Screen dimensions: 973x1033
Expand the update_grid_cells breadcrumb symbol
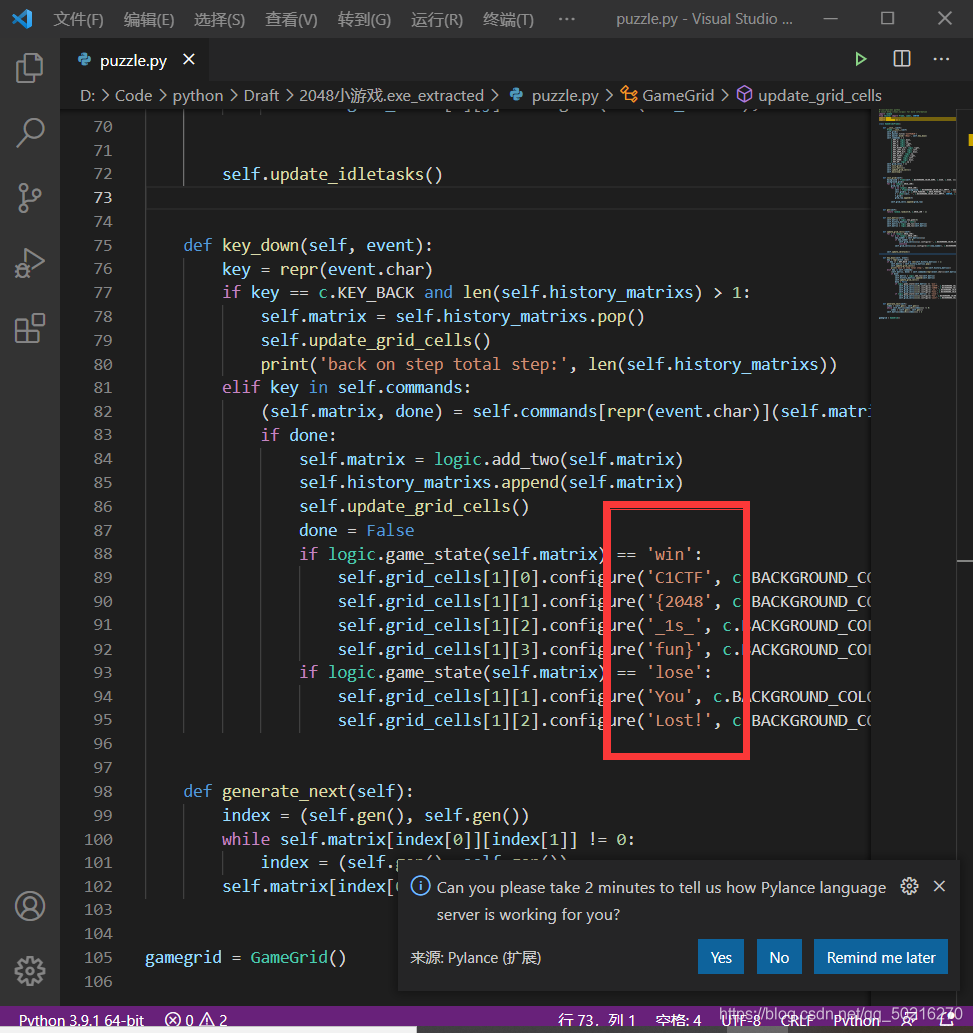point(819,96)
